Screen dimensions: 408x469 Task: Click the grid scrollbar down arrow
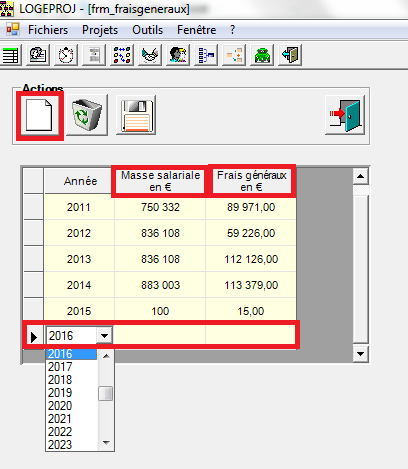(360, 354)
